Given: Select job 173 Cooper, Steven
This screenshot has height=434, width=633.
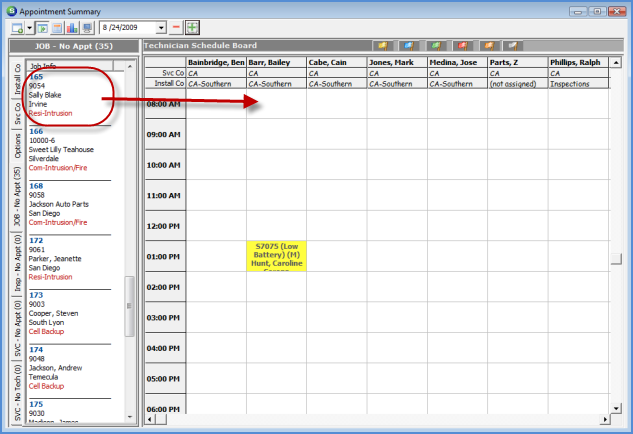Looking at the screenshot, I should (69, 313).
